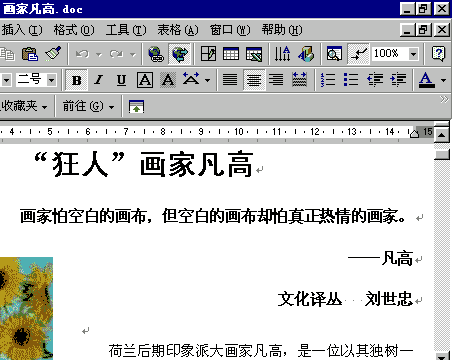Apply Bulleted list icon
The height and width of the screenshot is (360, 452).
351,80
